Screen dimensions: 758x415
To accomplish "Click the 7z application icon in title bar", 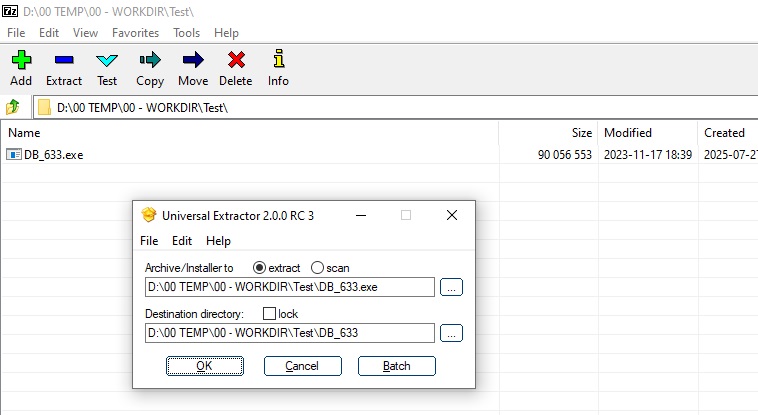I will point(10,11).
